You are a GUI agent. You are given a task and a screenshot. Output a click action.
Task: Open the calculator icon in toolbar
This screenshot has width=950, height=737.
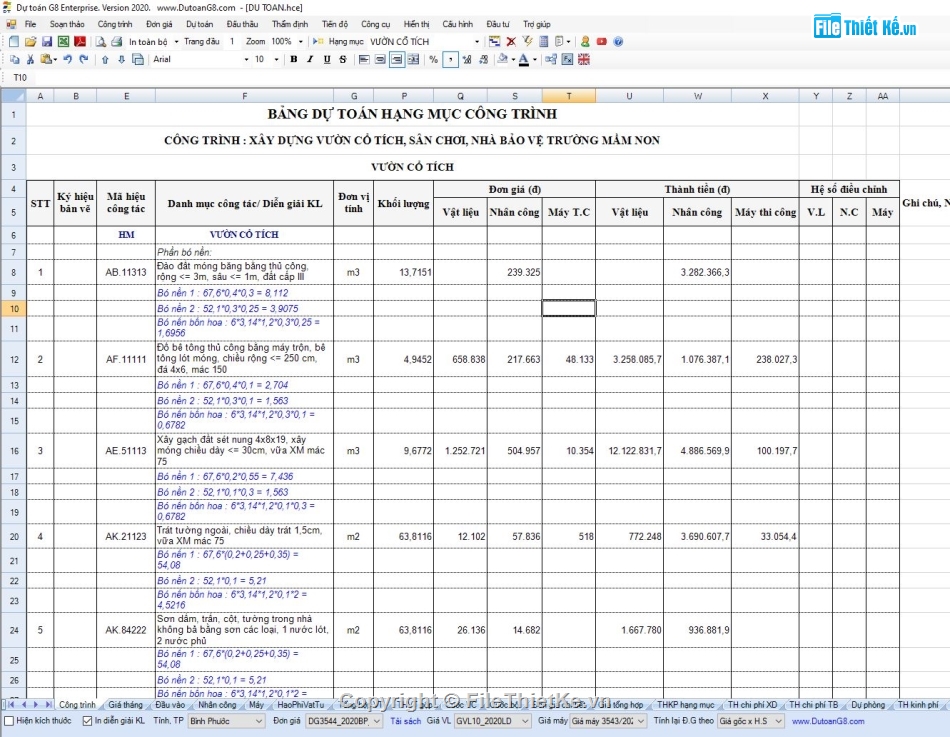tap(543, 41)
